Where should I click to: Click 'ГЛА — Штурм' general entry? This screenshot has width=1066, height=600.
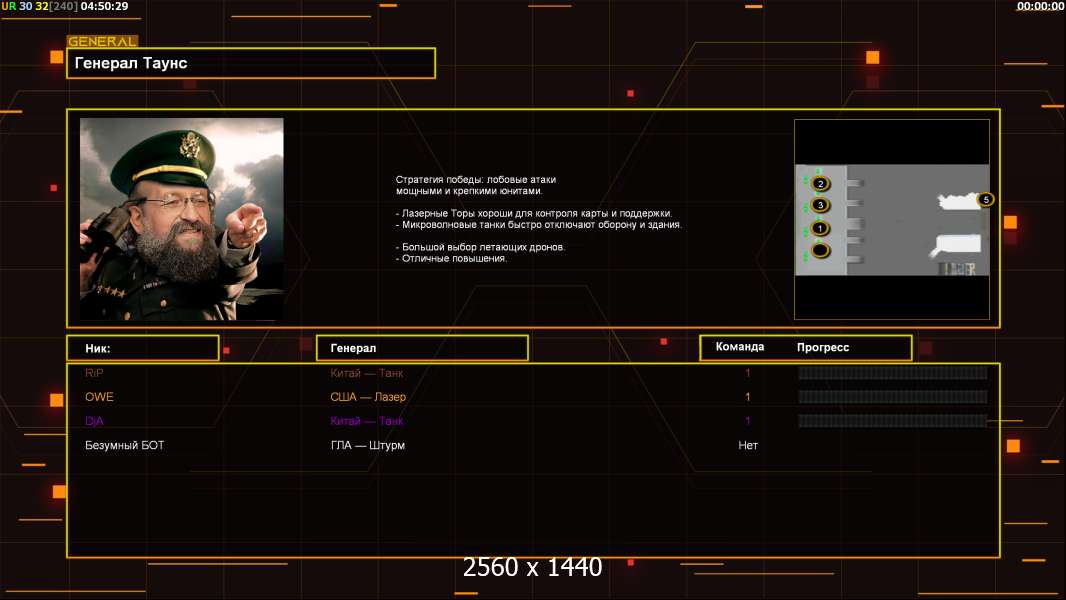click(368, 445)
